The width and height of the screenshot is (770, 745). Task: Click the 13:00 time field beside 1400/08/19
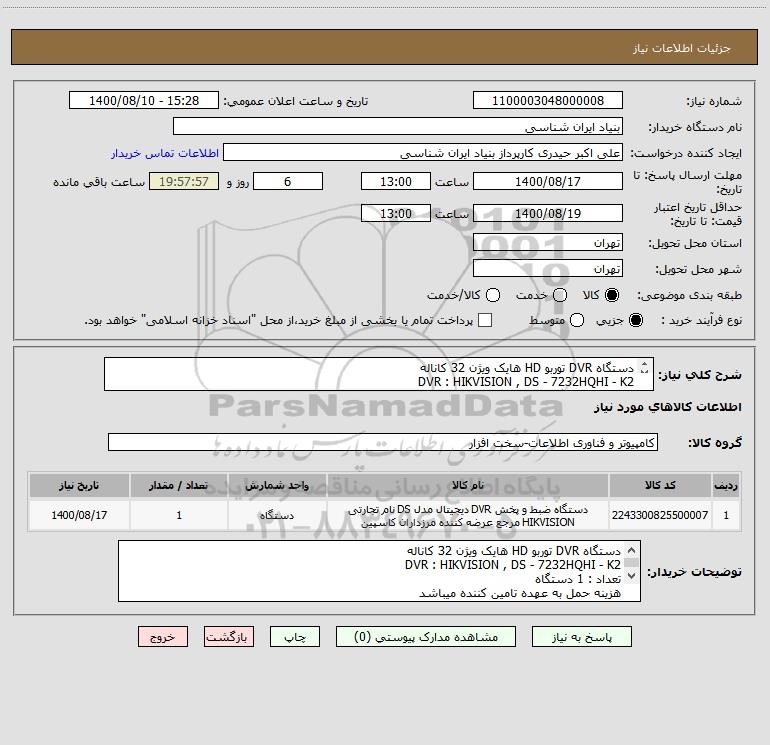click(396, 213)
